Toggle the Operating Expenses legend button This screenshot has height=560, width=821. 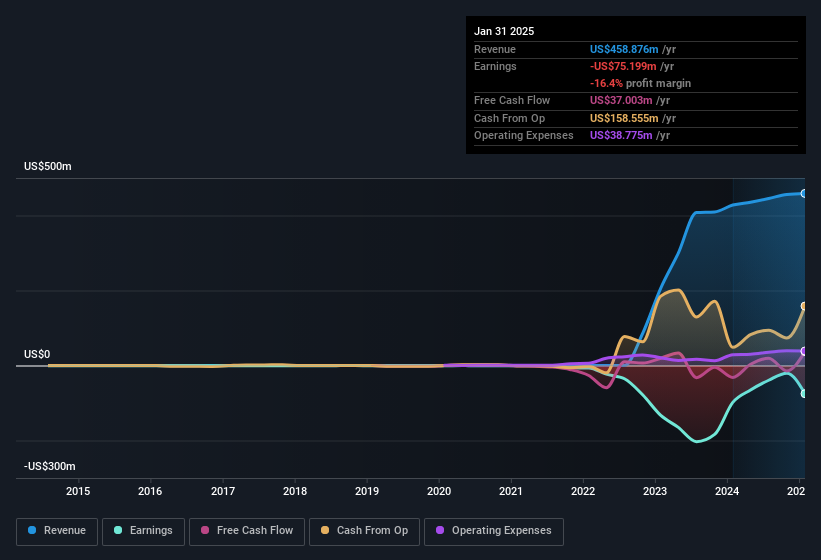click(494, 531)
